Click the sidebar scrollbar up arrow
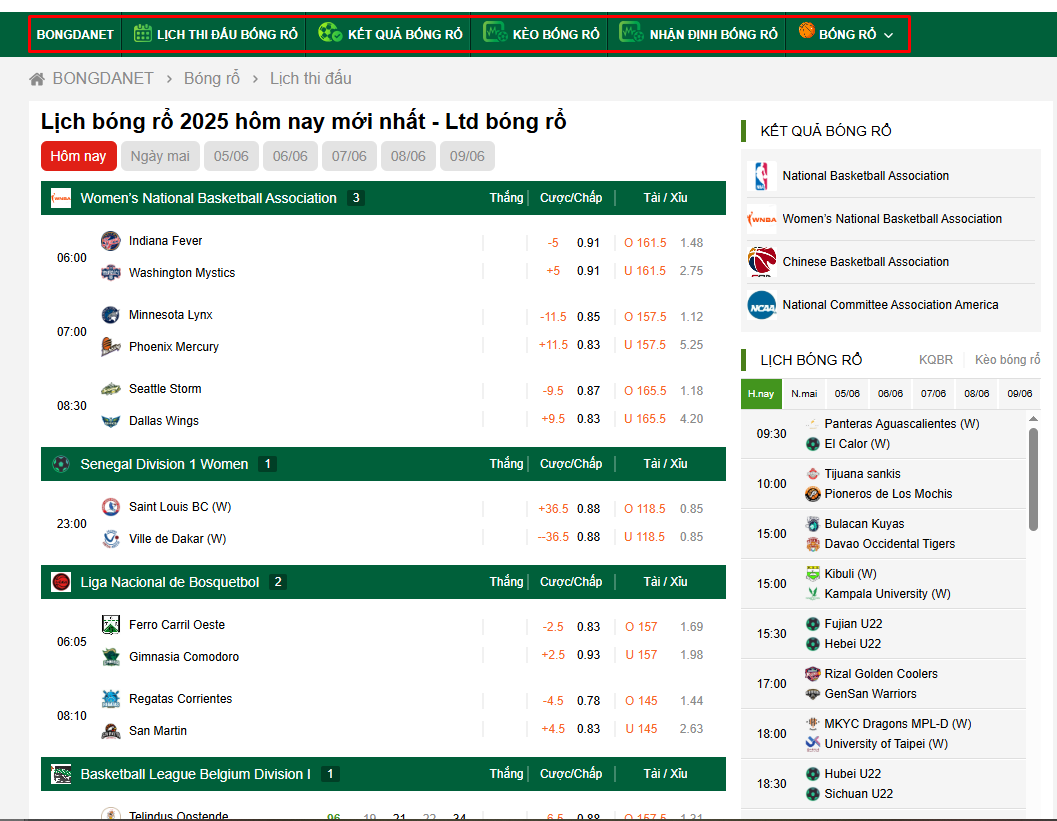The width and height of the screenshot is (1057, 821). (x=1033, y=419)
